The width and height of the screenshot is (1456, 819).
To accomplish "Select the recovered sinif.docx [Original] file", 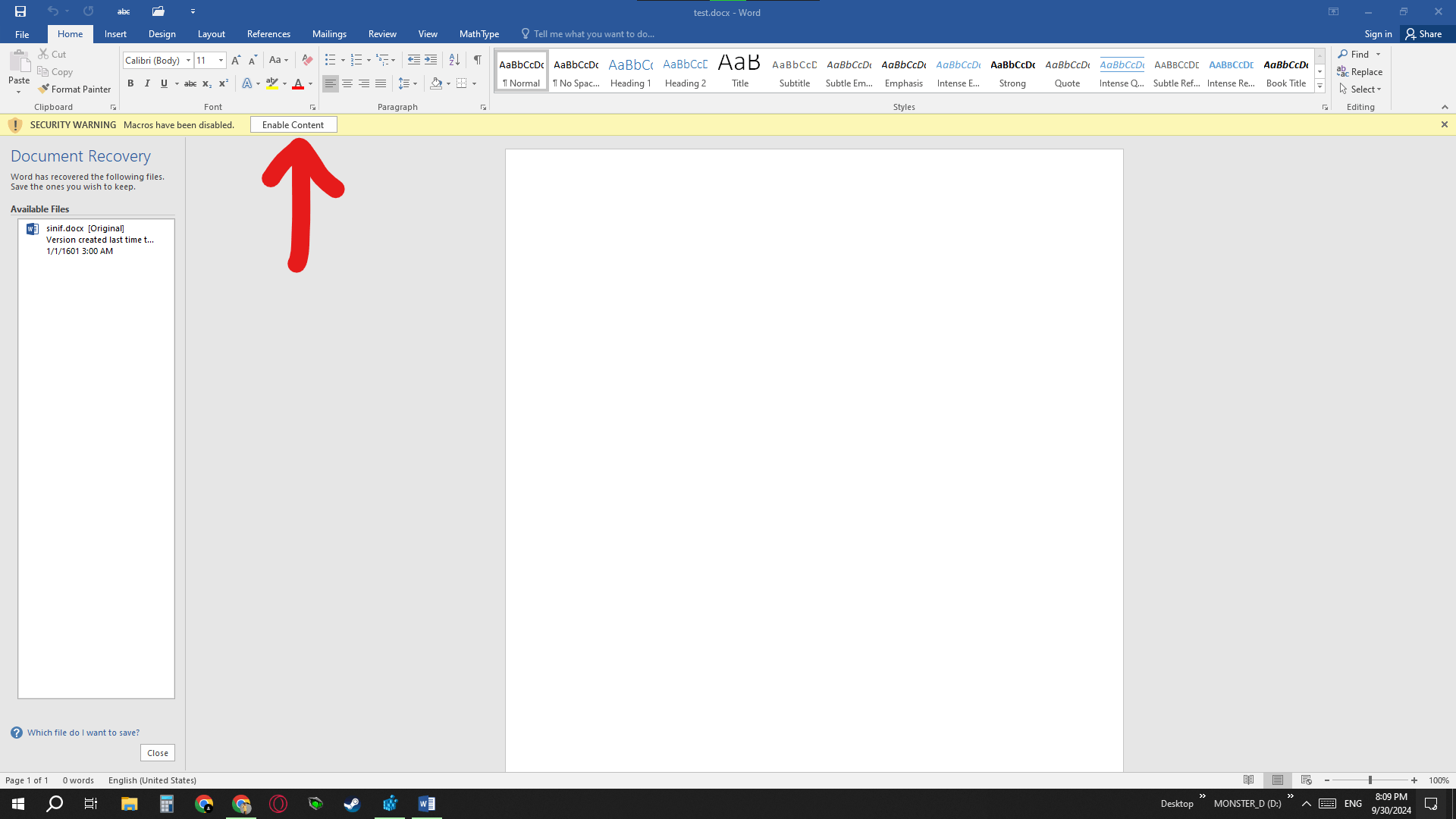I will click(x=96, y=239).
